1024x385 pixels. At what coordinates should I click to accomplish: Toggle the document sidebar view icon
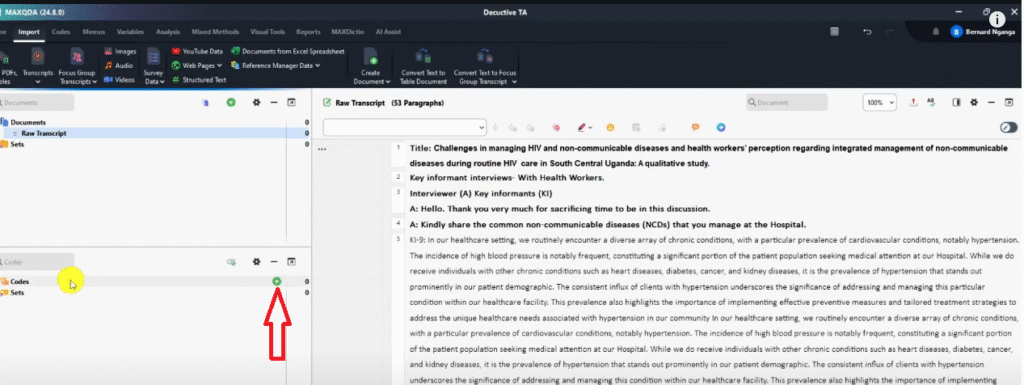pyautogui.click(x=957, y=102)
